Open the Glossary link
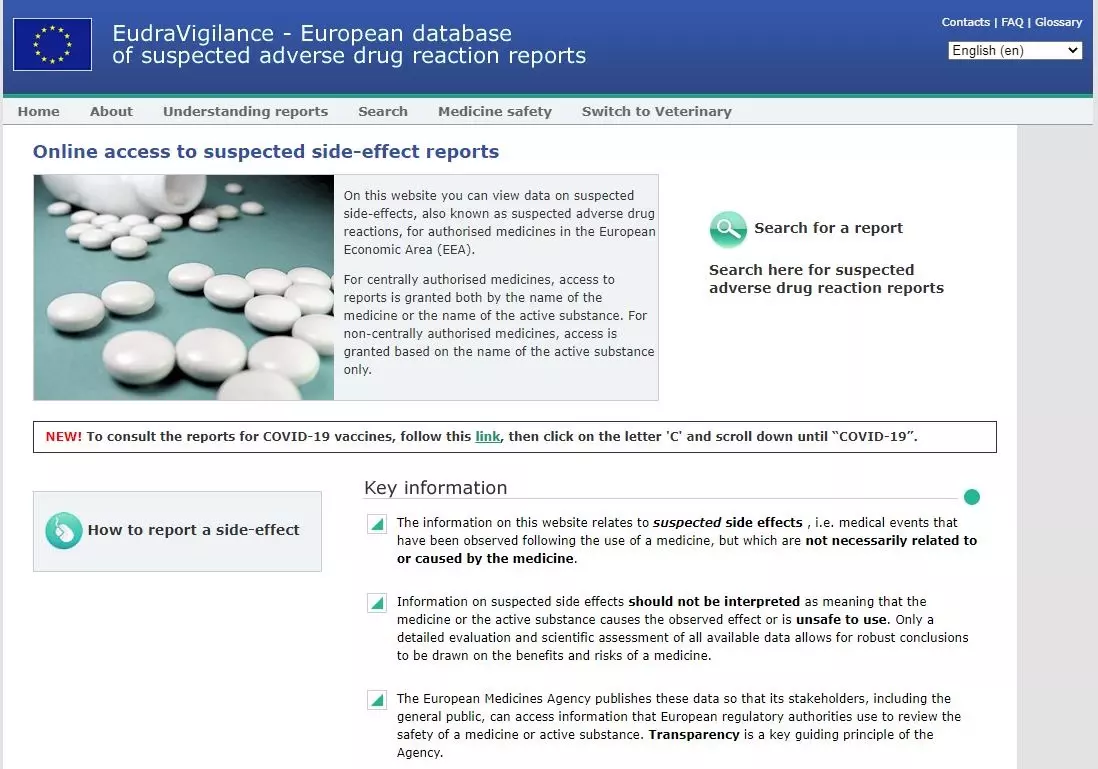Viewport: 1098px width, 769px height. tap(1058, 22)
